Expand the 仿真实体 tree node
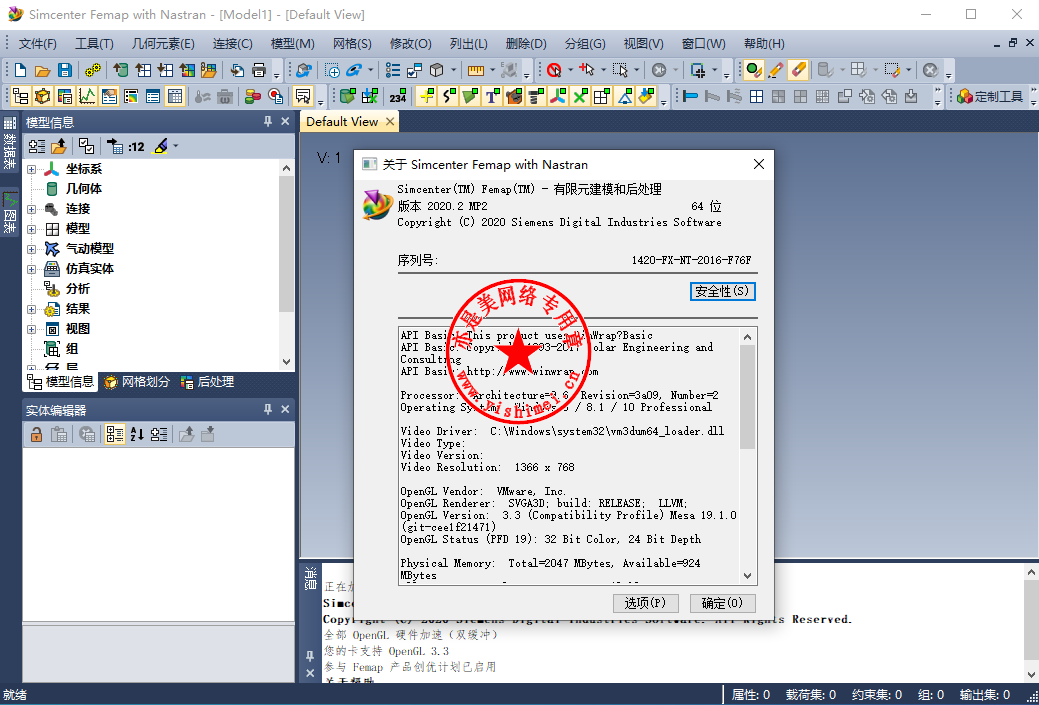Image resolution: width=1039 pixels, height=705 pixels. pos(31,269)
